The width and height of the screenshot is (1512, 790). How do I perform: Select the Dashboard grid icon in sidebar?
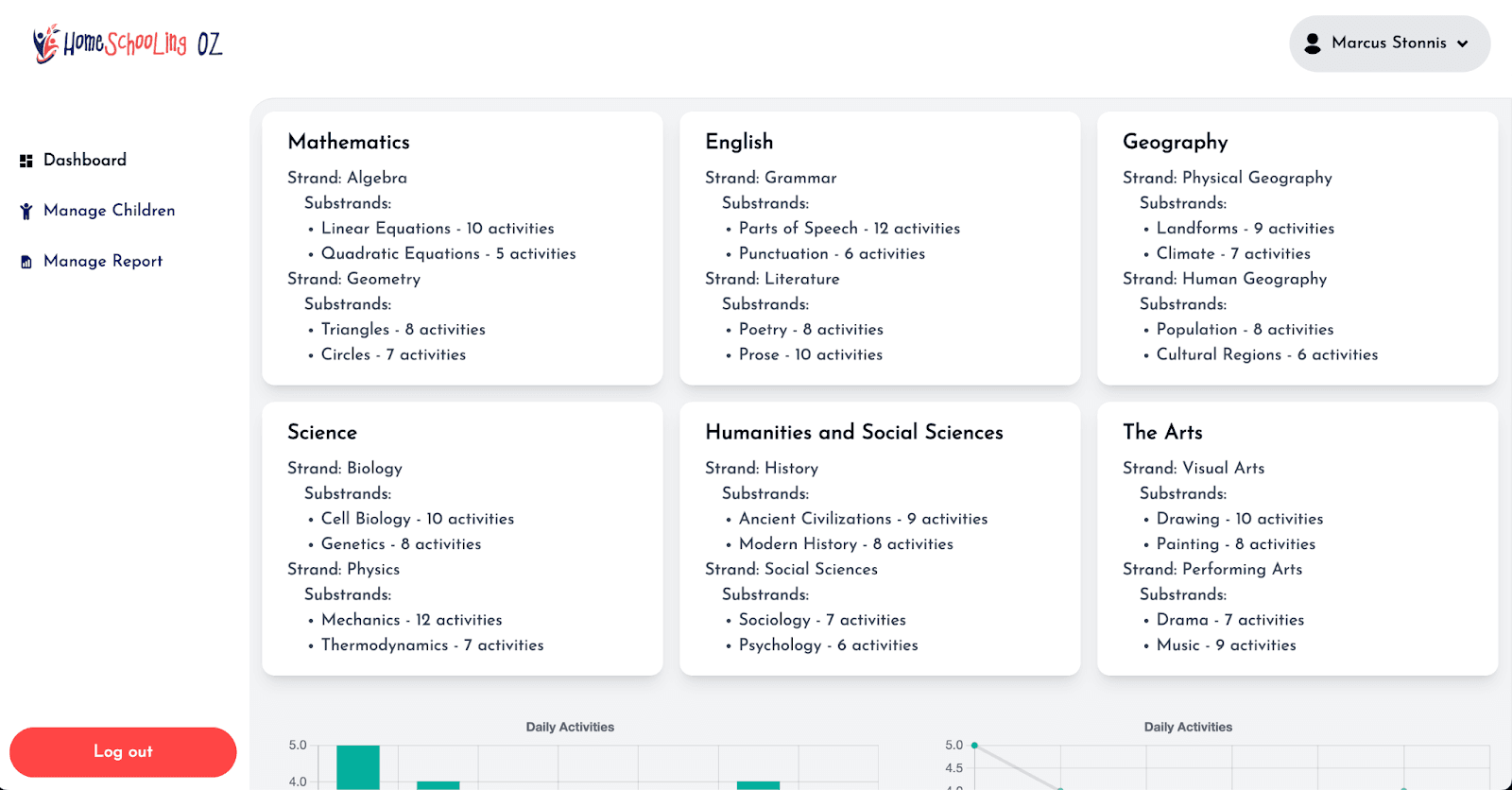[25, 160]
